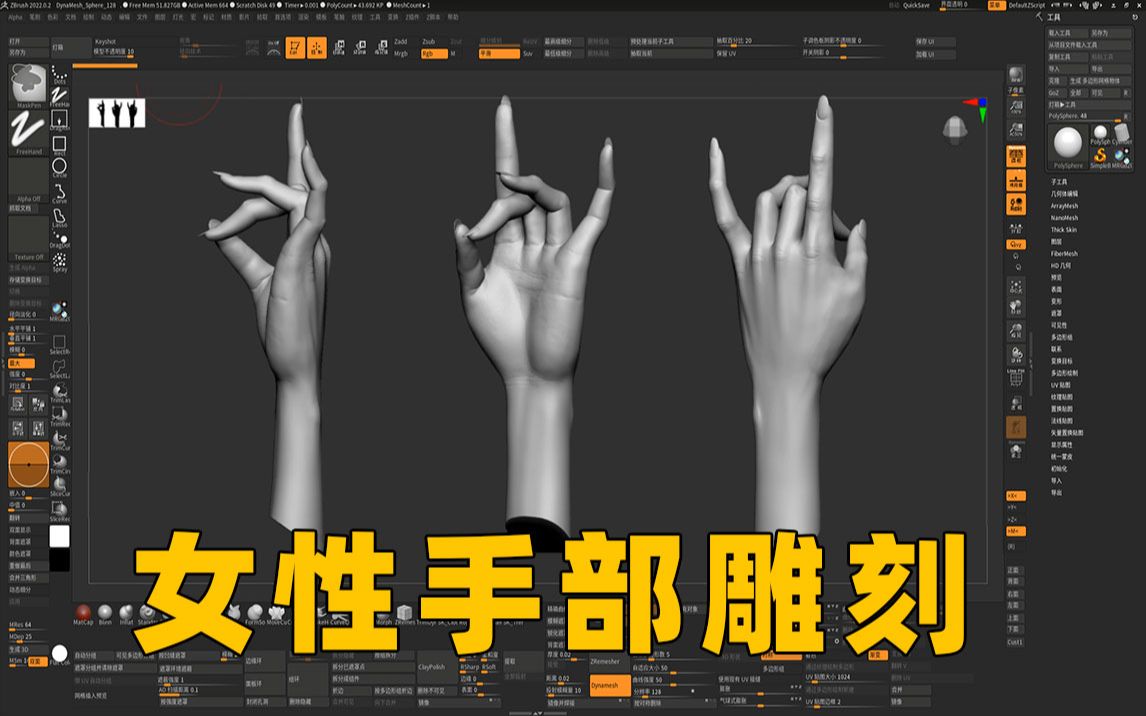Click the white main color swatch
Viewport: 1146px width, 716px height.
(59, 536)
